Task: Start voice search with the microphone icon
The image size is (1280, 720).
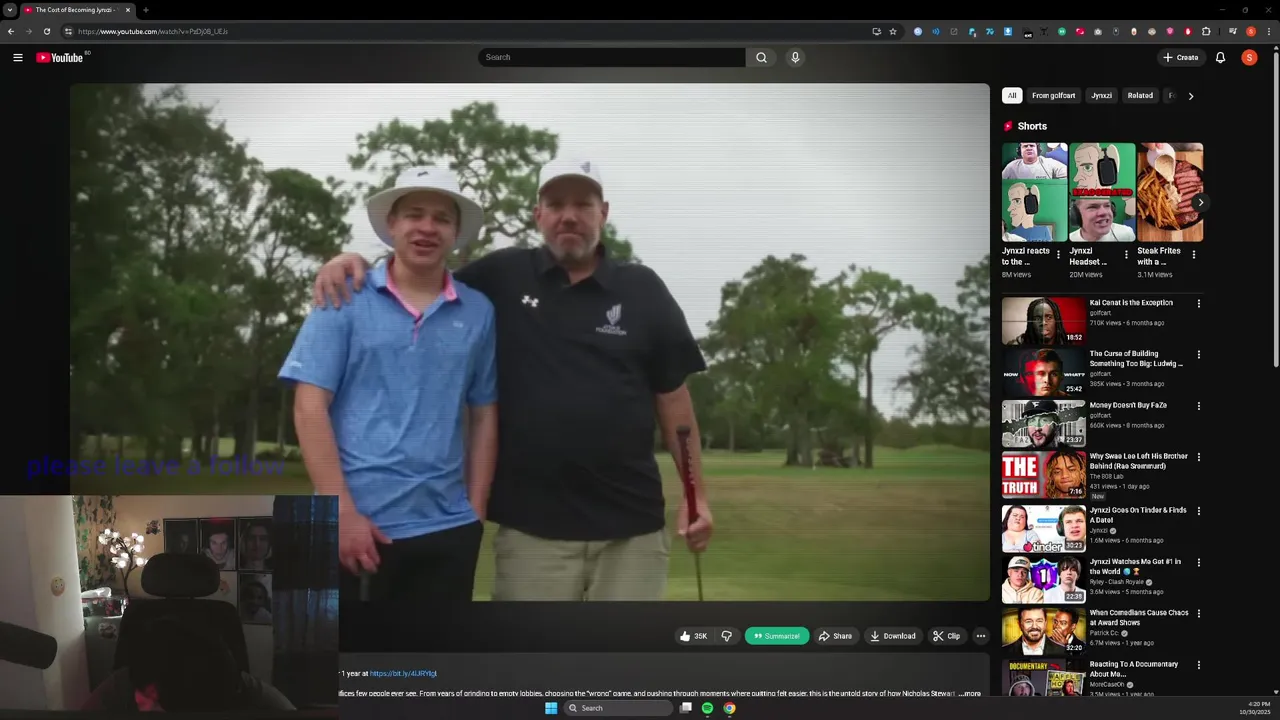Action: click(x=795, y=57)
